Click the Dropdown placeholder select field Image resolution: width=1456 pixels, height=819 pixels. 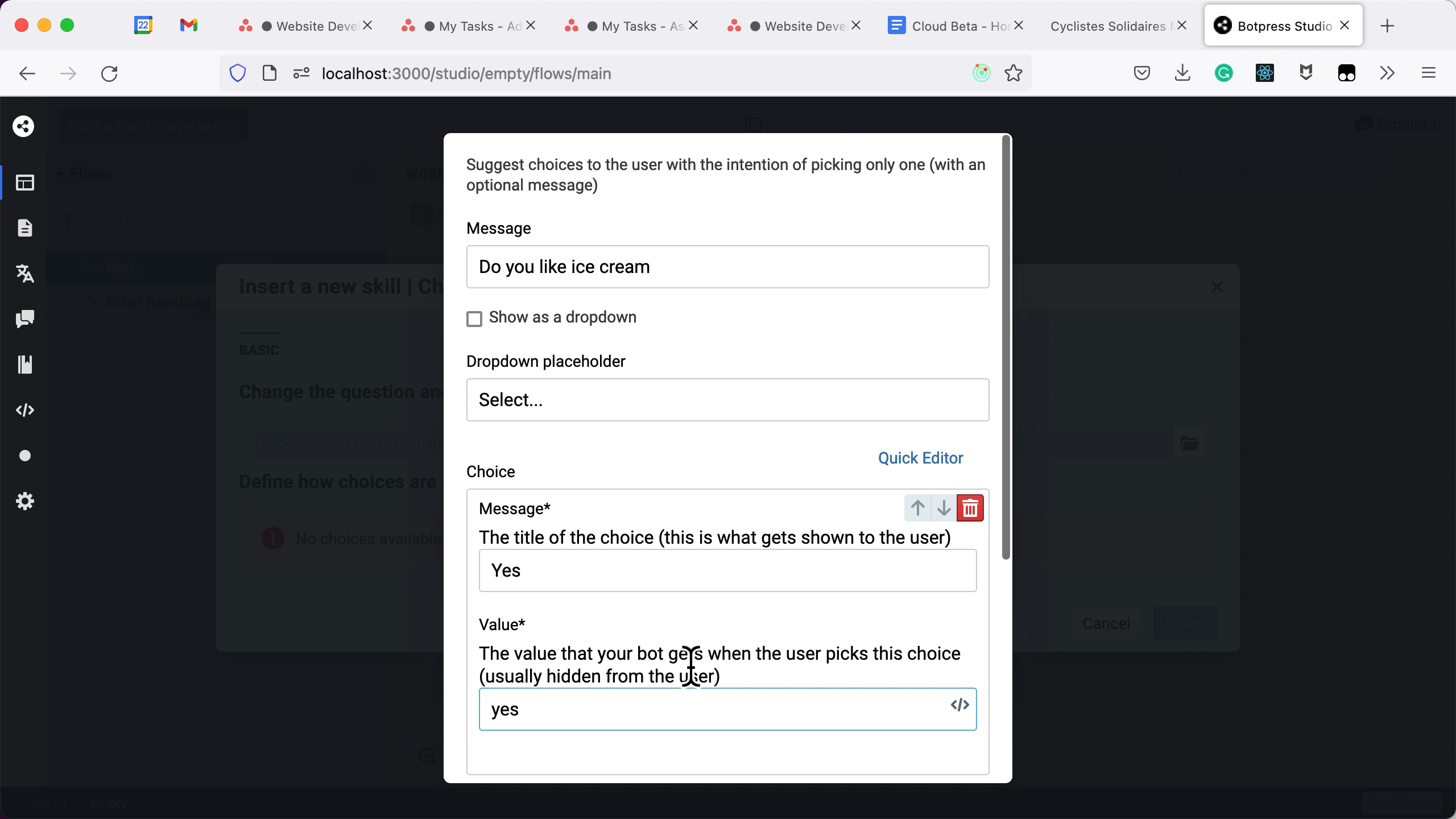coord(728,399)
